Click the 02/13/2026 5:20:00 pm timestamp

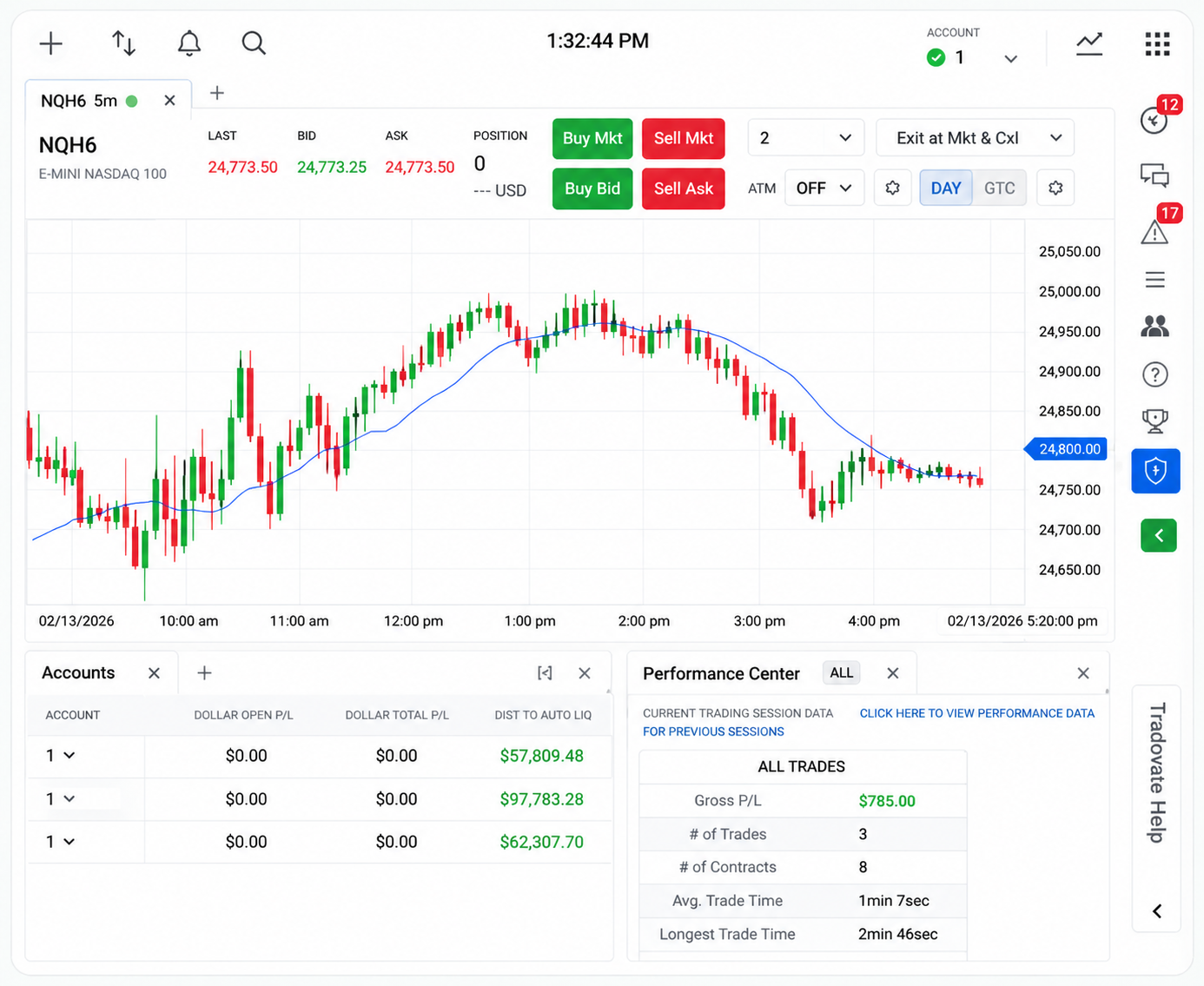tap(1022, 621)
